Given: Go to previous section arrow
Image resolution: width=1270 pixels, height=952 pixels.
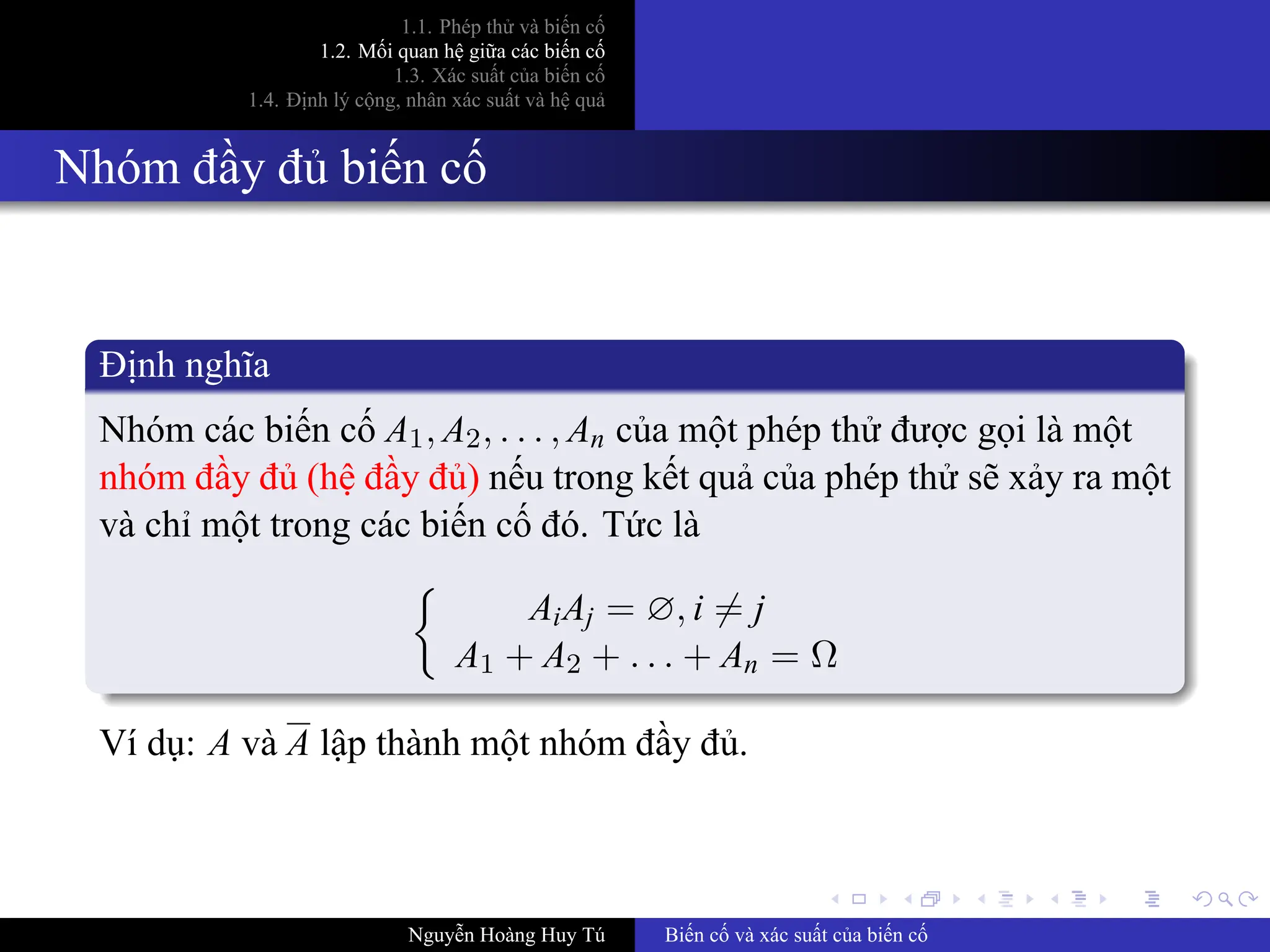Looking at the screenshot, I should tap(1055, 899).
